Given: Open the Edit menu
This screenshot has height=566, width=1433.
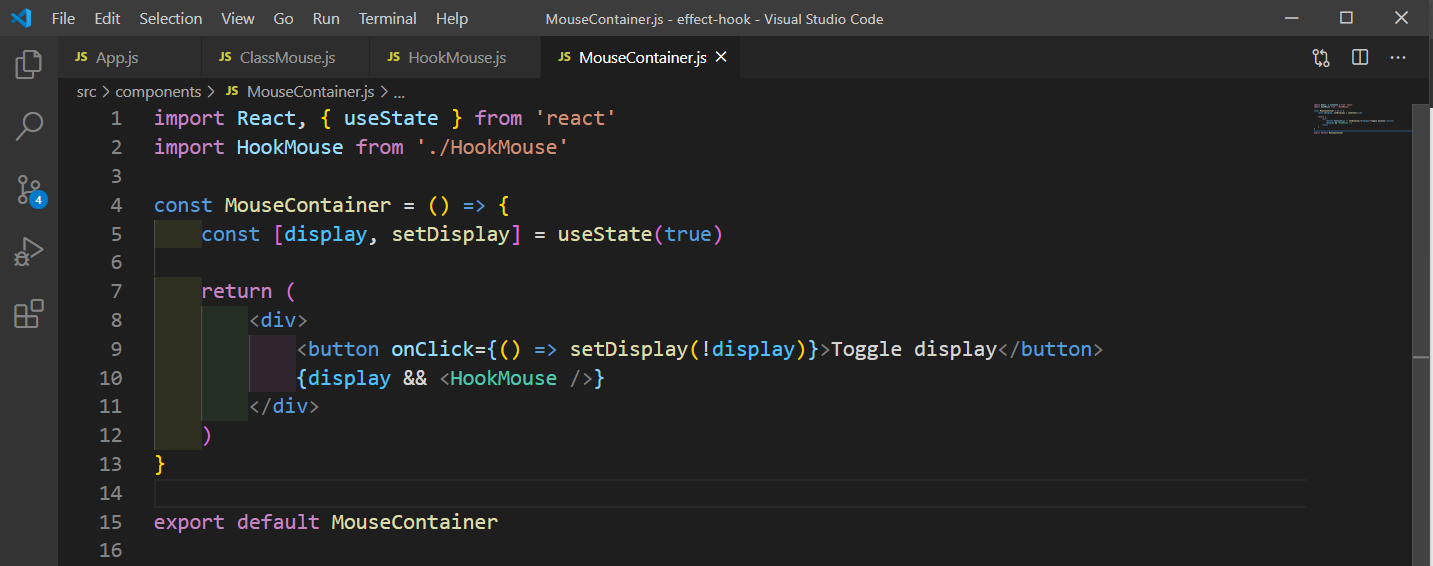Looking at the screenshot, I should [x=107, y=19].
